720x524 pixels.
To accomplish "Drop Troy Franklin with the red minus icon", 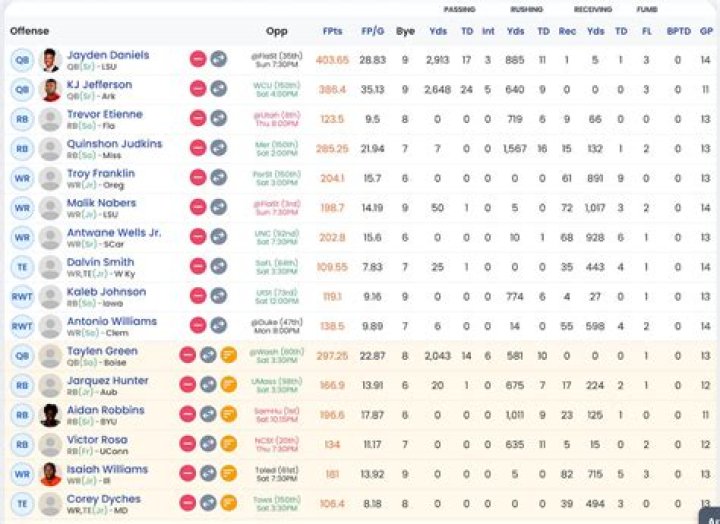I will (x=198, y=177).
